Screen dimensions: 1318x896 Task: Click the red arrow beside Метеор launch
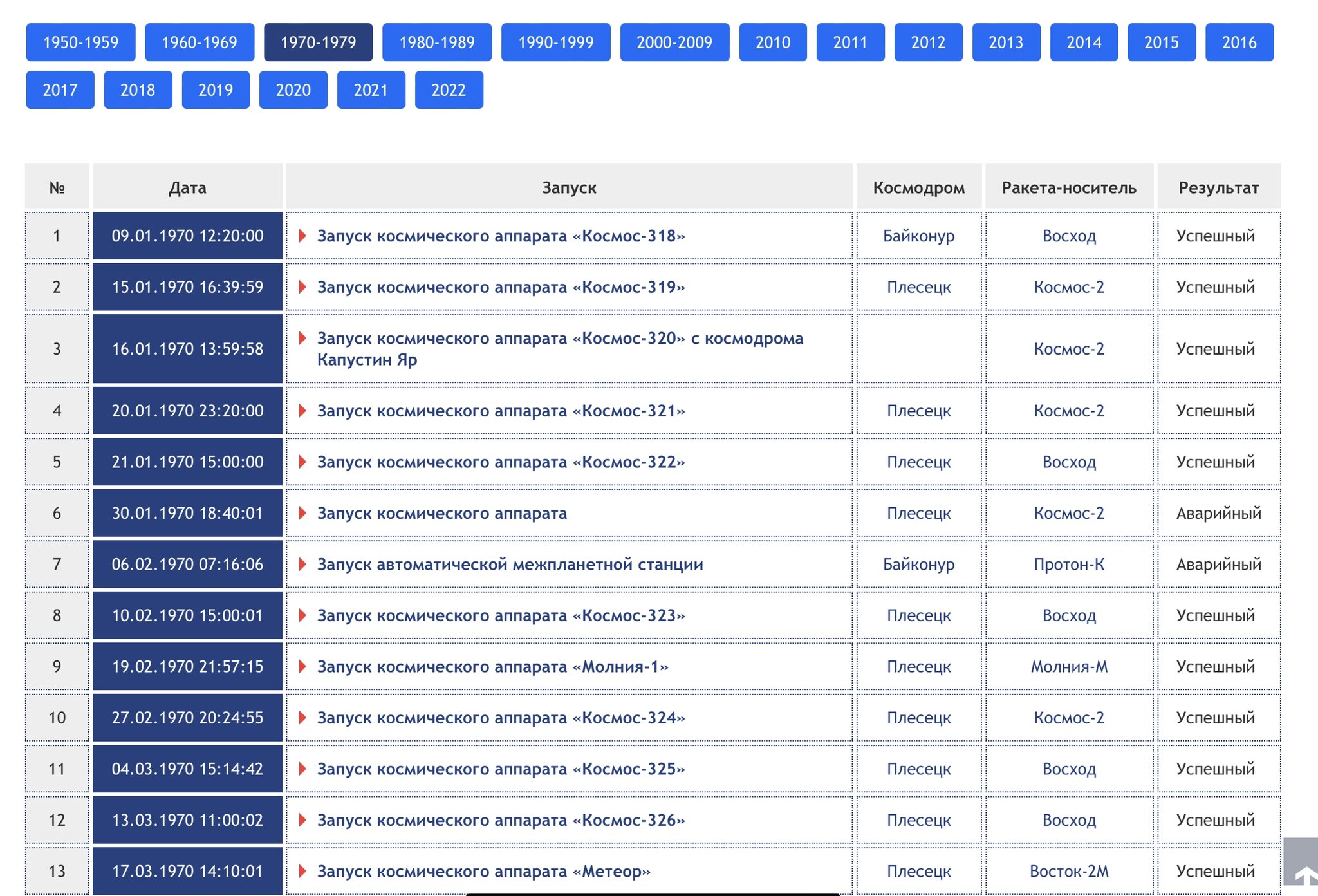302,871
